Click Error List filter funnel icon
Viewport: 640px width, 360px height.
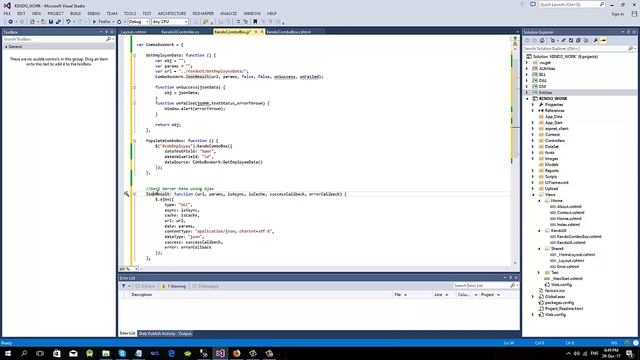[x=124, y=286]
